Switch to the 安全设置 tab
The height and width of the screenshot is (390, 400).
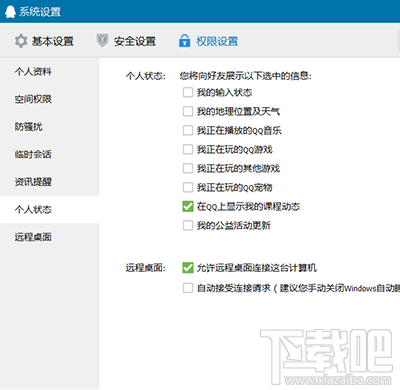pyautogui.click(x=126, y=41)
